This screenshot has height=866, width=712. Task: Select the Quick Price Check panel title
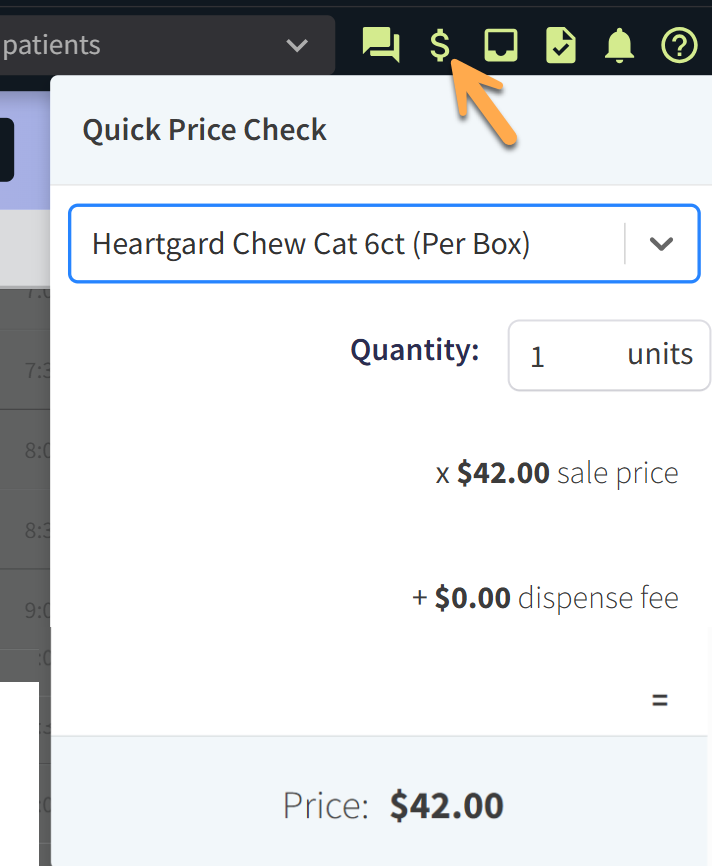pyautogui.click(x=204, y=129)
